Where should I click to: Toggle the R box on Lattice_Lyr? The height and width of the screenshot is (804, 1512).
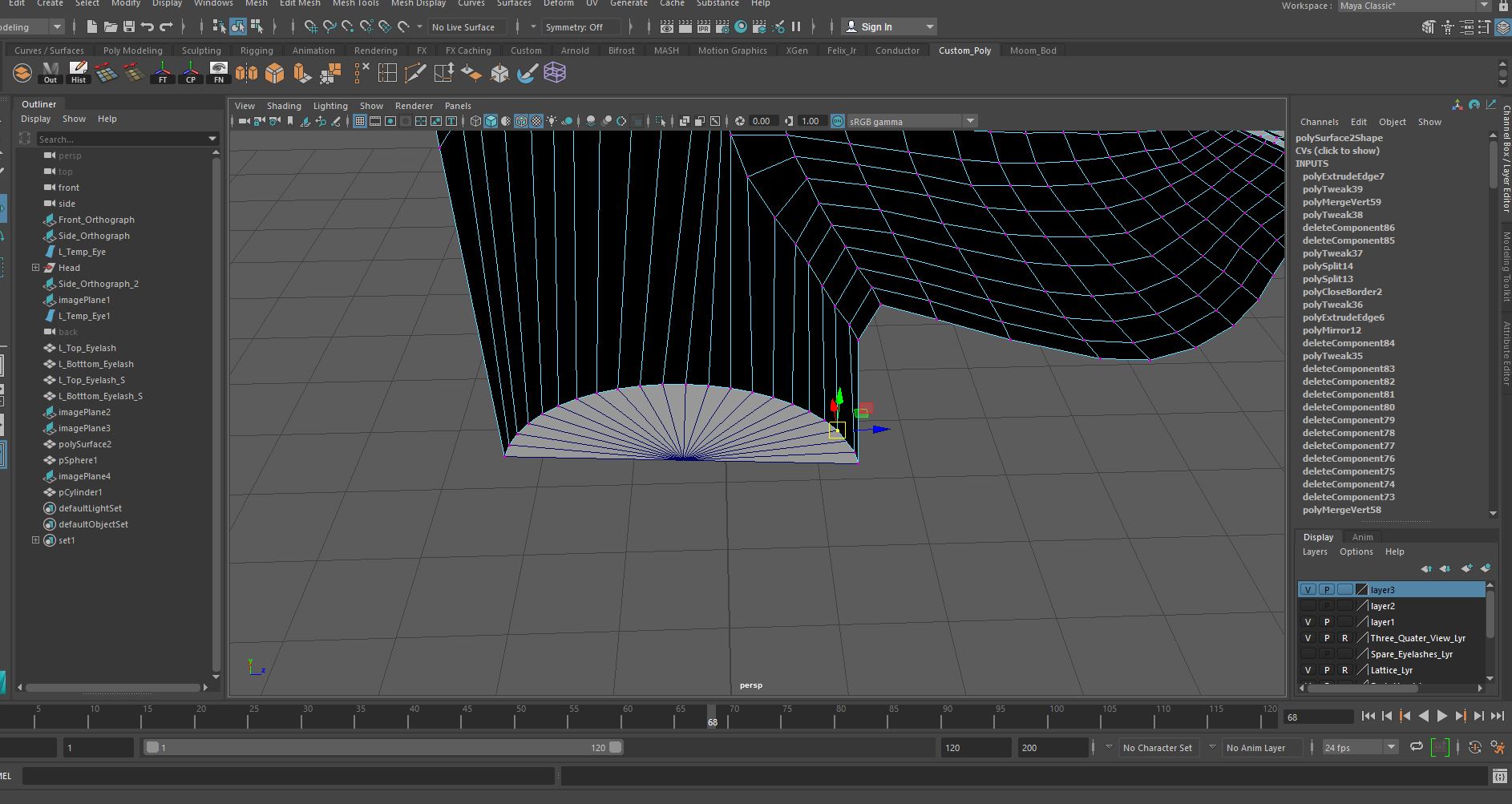pos(1344,670)
